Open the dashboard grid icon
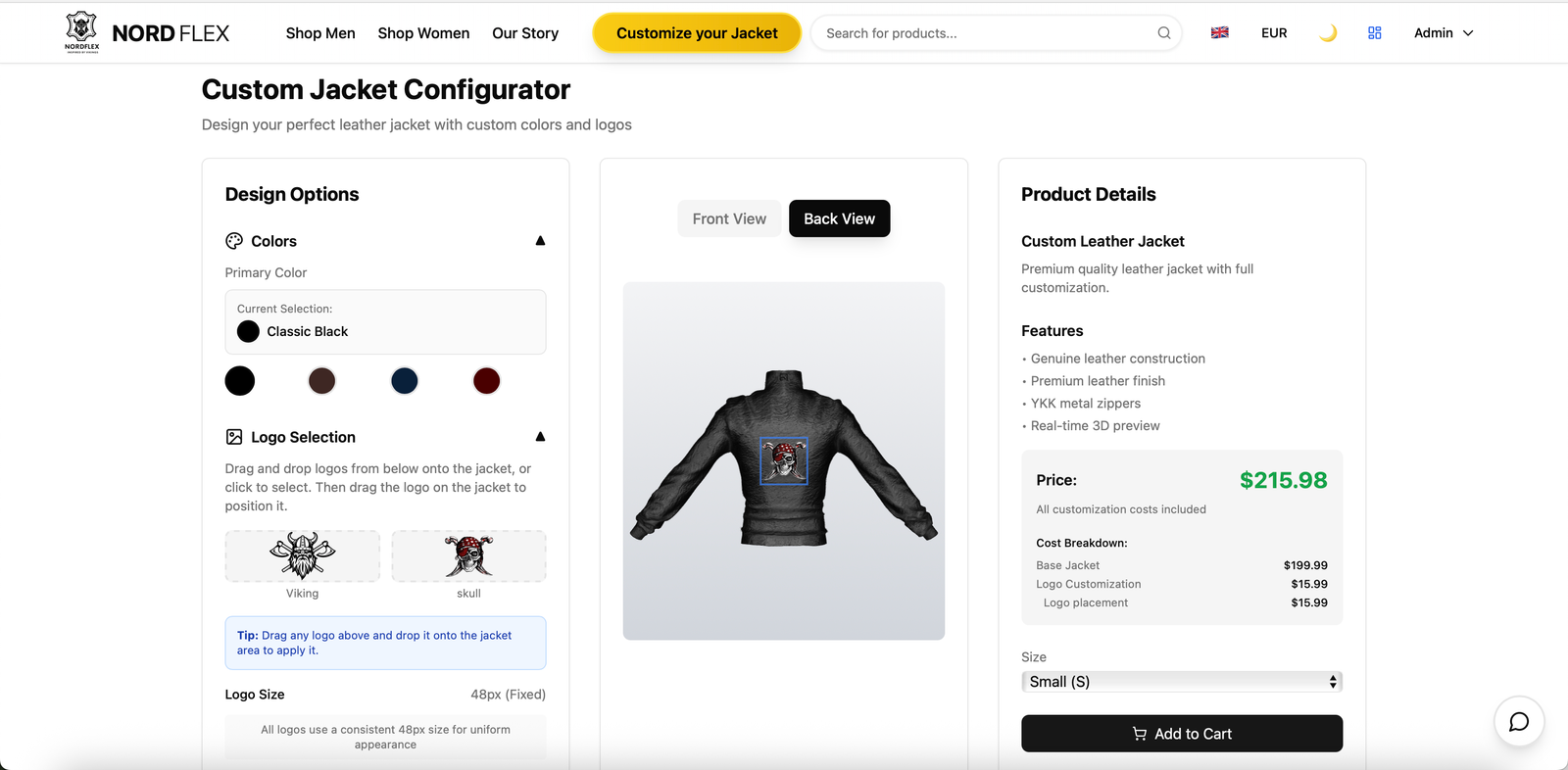Viewport: 1568px width, 770px height. (1374, 33)
